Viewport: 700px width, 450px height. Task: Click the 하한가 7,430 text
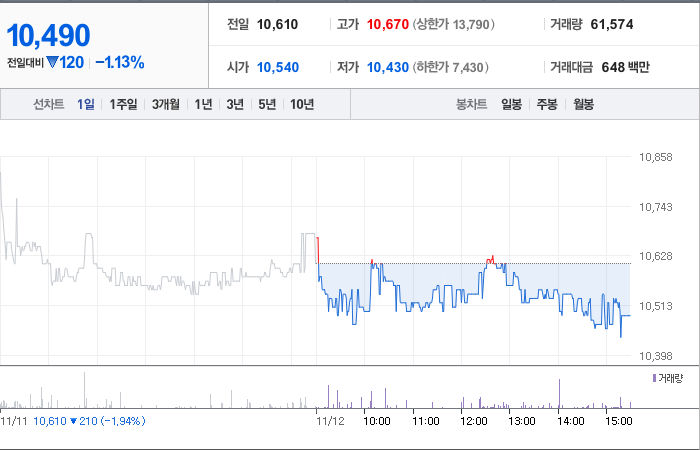(450, 67)
